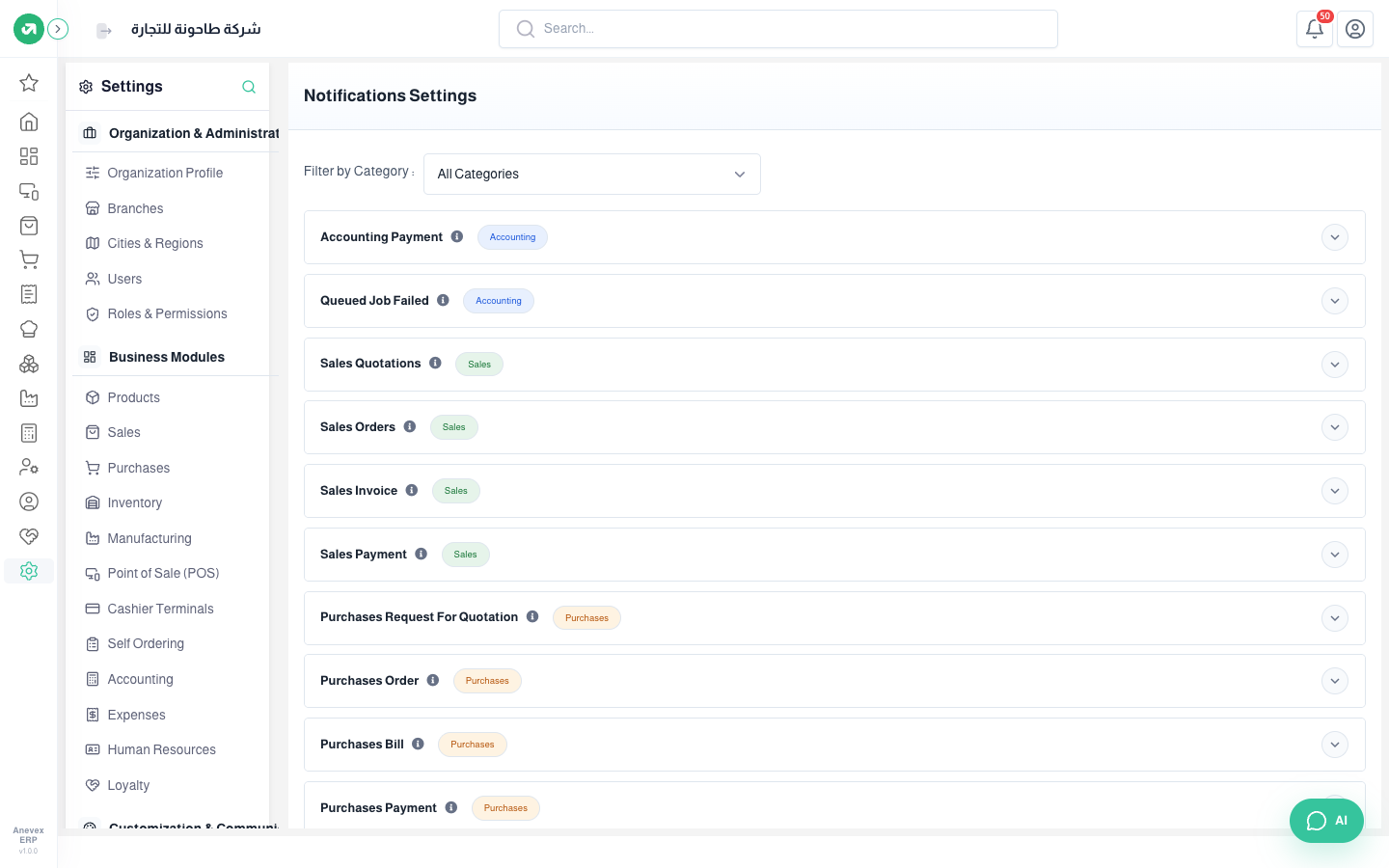Image resolution: width=1389 pixels, height=868 pixels.
Task: Go to home sidebar icon
Action: point(29,122)
